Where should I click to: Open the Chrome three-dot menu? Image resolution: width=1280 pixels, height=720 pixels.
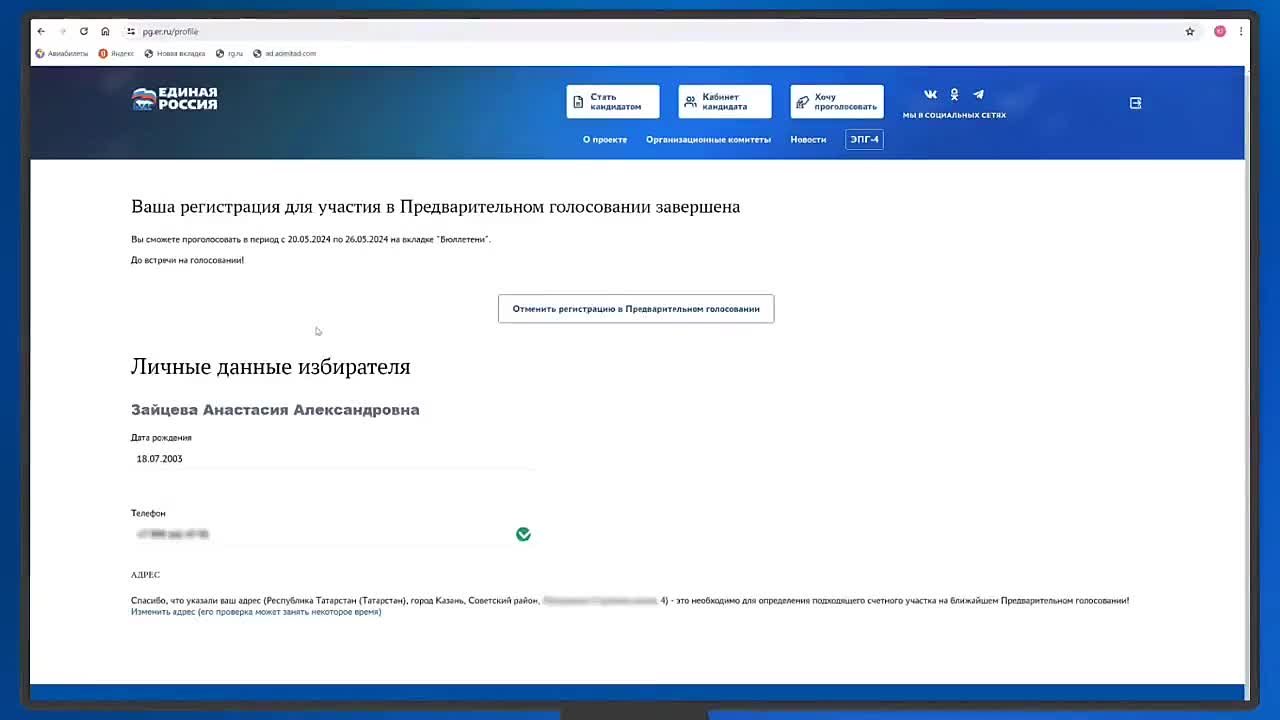1241,32
